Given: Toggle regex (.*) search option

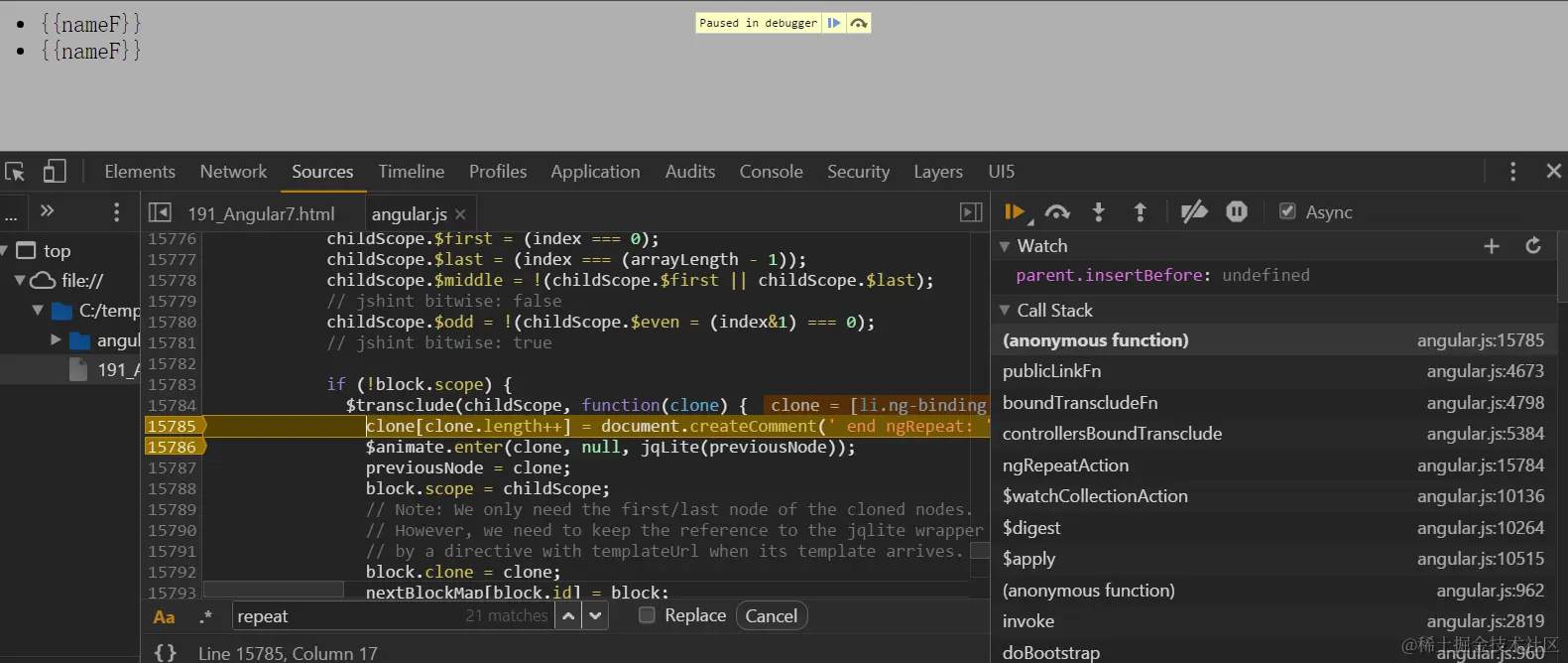Looking at the screenshot, I should tap(205, 617).
